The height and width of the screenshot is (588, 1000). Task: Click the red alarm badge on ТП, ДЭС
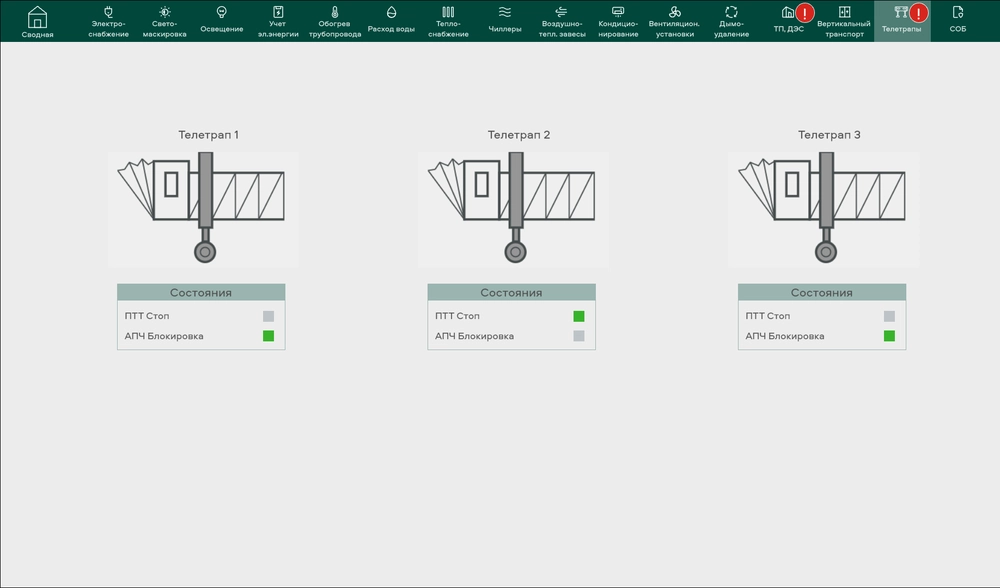(804, 13)
